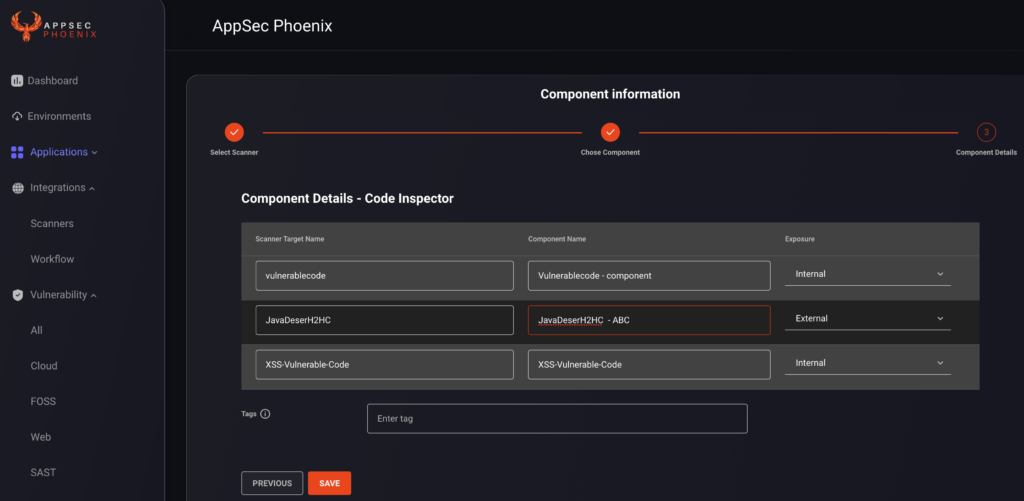Show the Tags info tooltip icon
The image size is (1024, 501).
click(x=265, y=414)
